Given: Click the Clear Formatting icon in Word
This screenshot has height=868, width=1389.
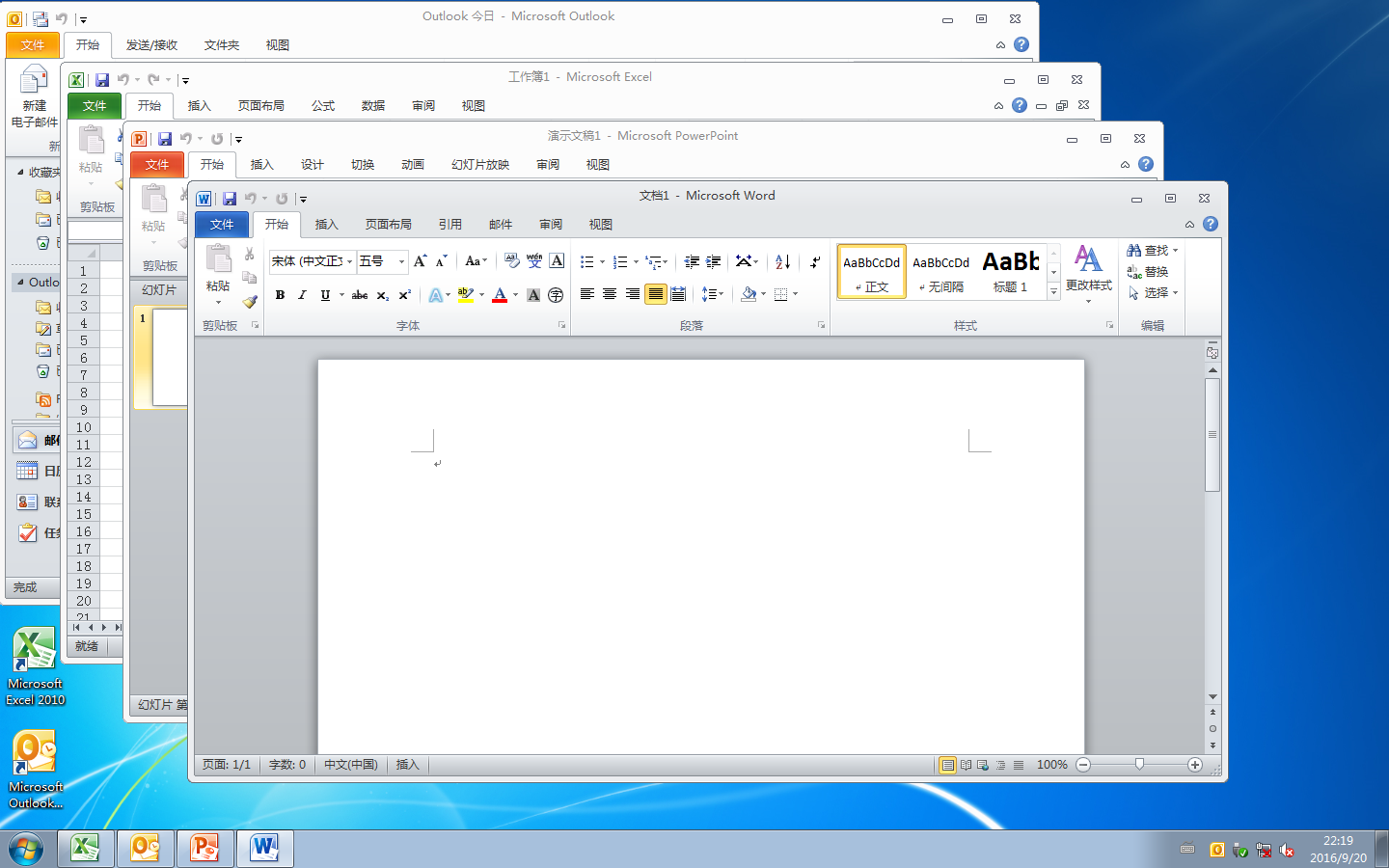Looking at the screenshot, I should 512,261.
